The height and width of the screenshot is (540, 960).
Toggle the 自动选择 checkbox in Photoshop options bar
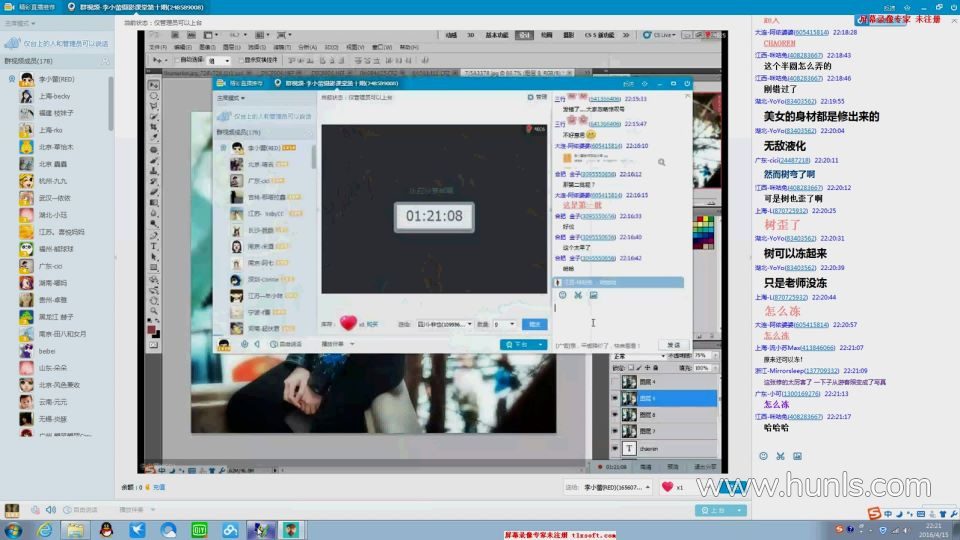[x=177, y=60]
